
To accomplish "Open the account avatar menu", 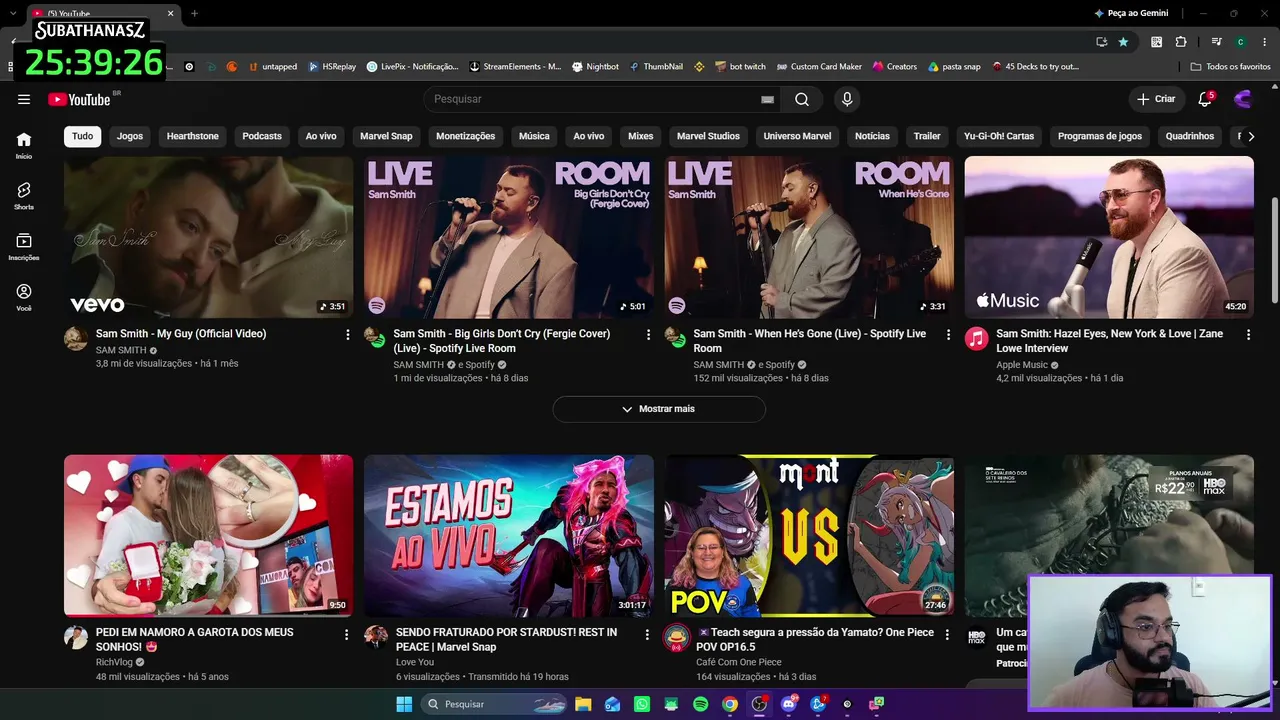I will (1243, 99).
